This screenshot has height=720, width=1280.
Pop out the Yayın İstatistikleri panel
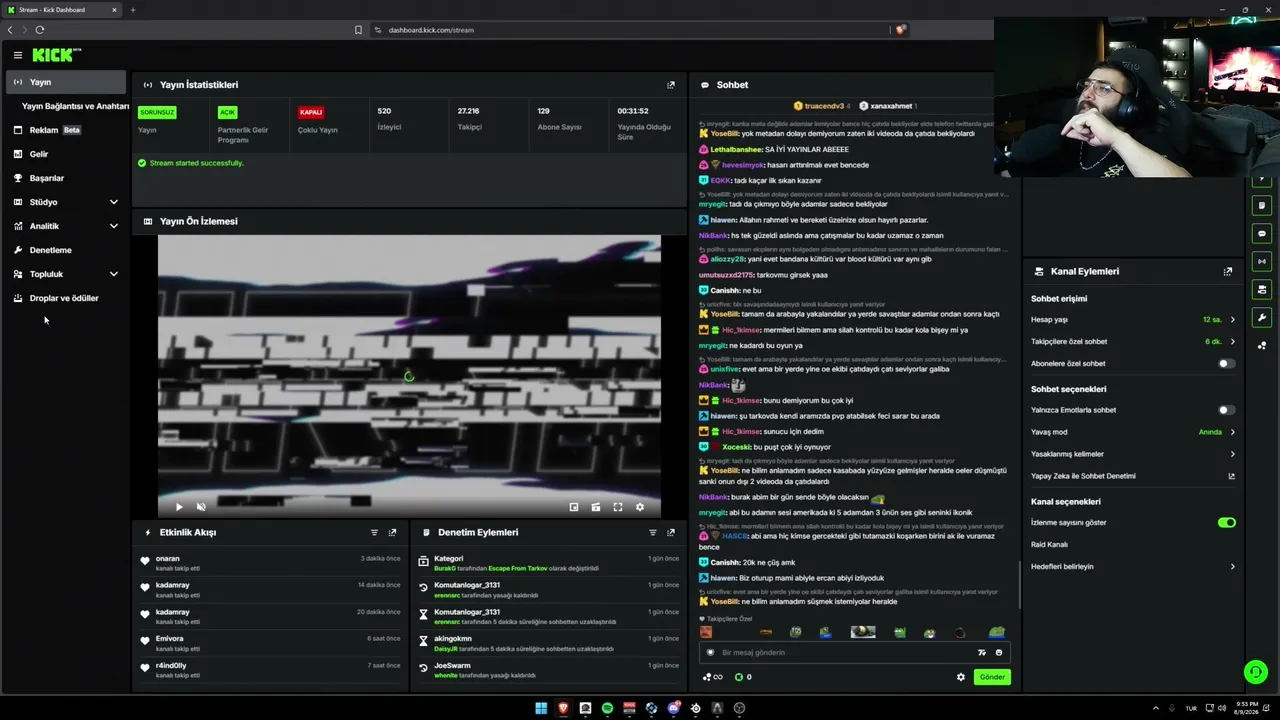(671, 85)
